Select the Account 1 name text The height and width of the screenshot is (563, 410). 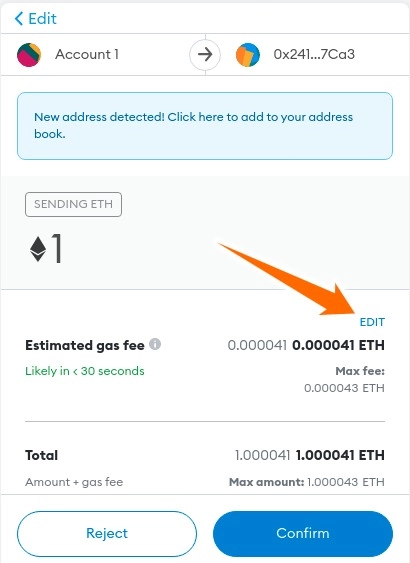click(87, 55)
